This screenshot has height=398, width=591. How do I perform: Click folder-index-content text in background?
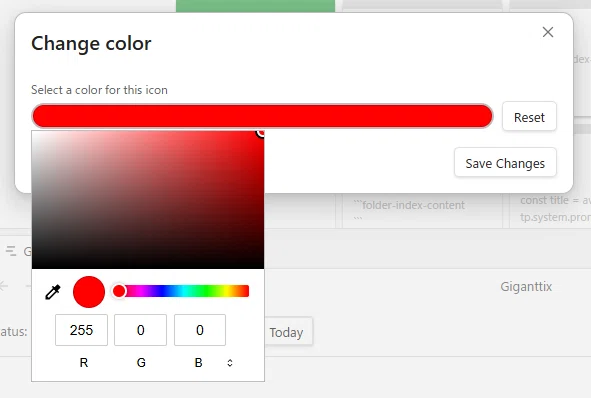[x=413, y=205]
